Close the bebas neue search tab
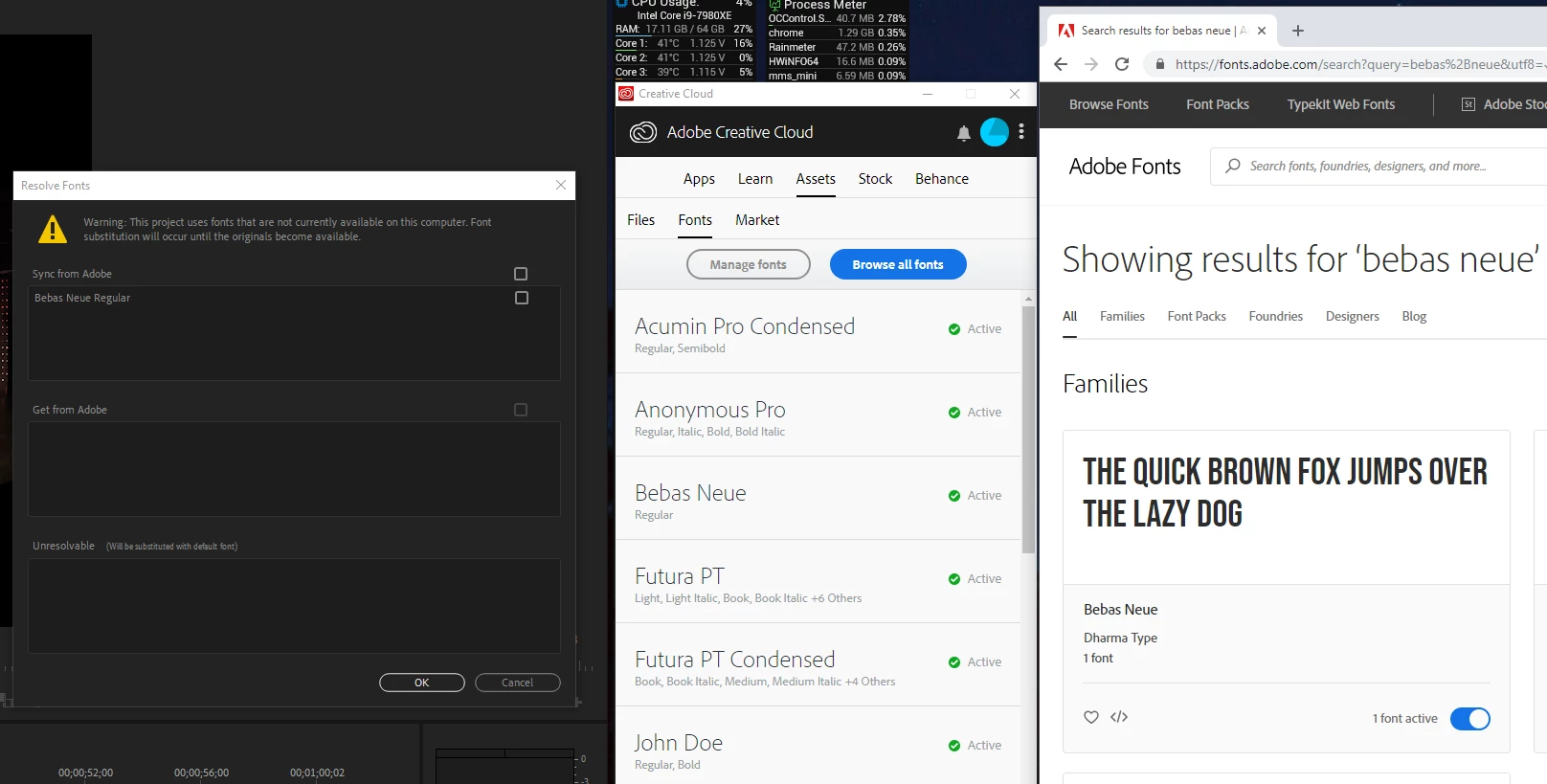This screenshot has width=1547, height=784. [x=1262, y=31]
